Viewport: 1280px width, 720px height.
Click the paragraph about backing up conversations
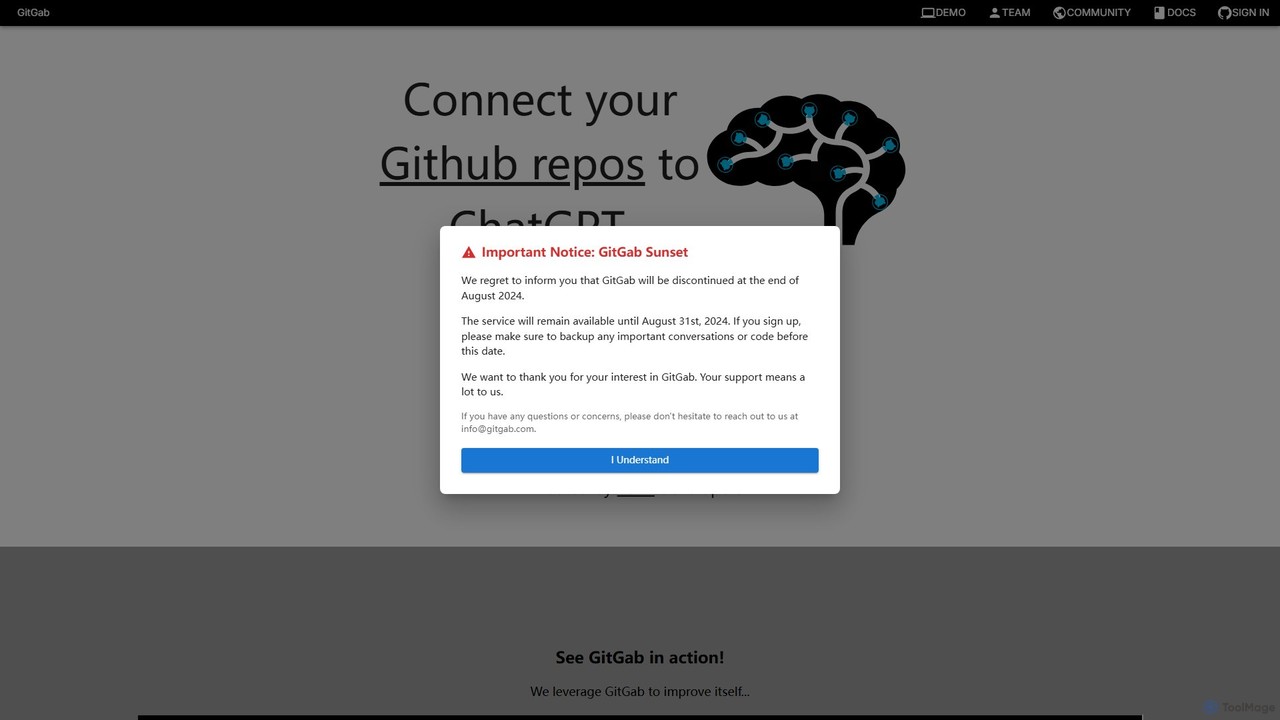635,336
